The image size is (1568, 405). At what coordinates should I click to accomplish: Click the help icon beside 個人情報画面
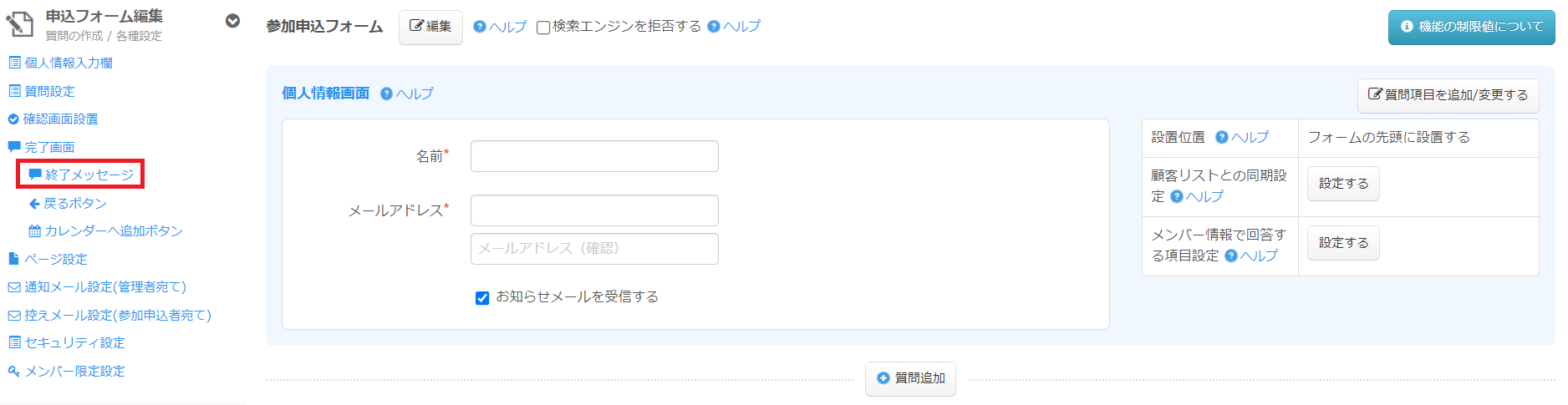(386, 94)
